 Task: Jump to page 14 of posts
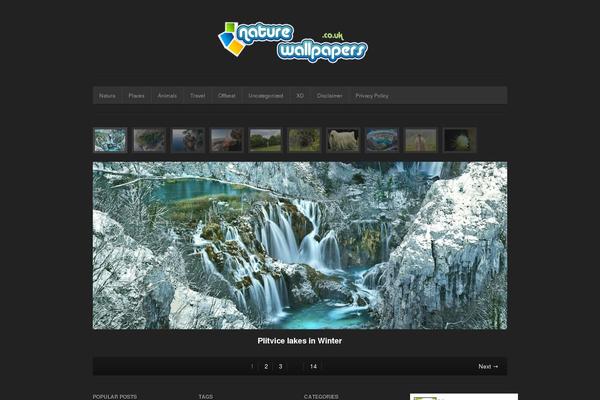click(313, 367)
